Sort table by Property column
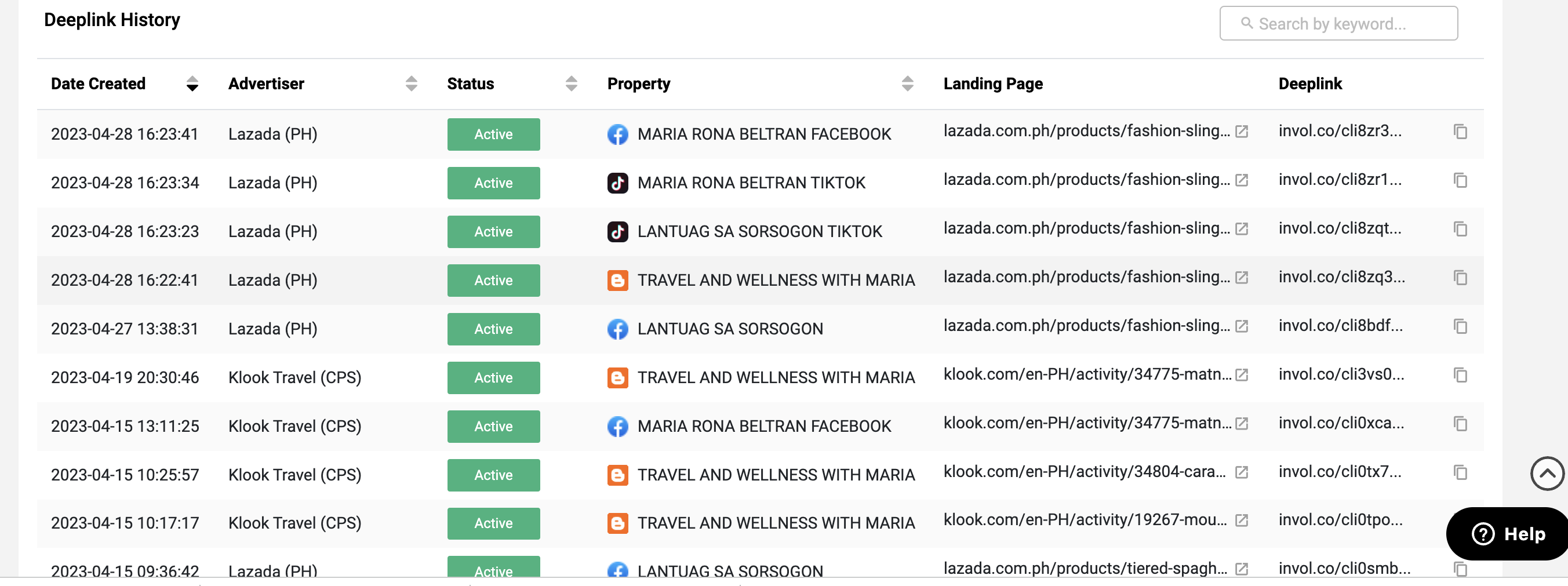The width and height of the screenshot is (1568, 586). pyautogui.click(x=907, y=83)
